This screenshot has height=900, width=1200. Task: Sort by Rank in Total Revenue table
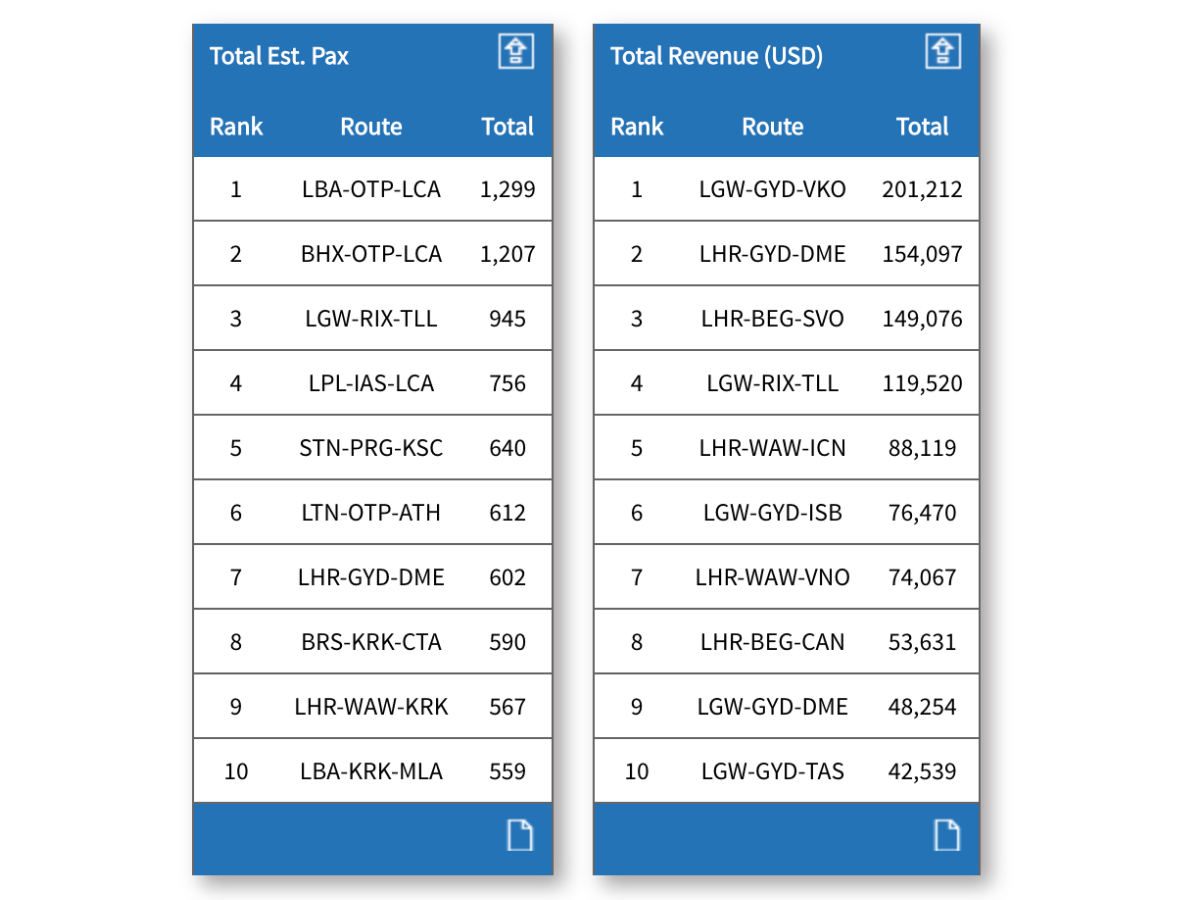coord(637,127)
